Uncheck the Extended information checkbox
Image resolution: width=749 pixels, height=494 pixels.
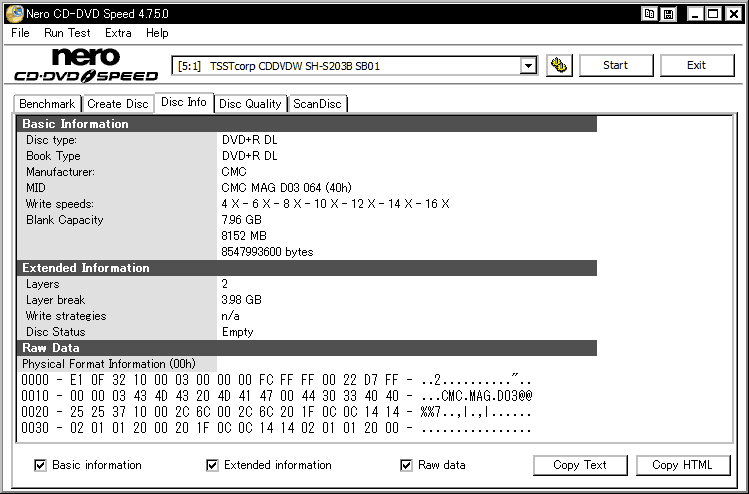pos(212,465)
